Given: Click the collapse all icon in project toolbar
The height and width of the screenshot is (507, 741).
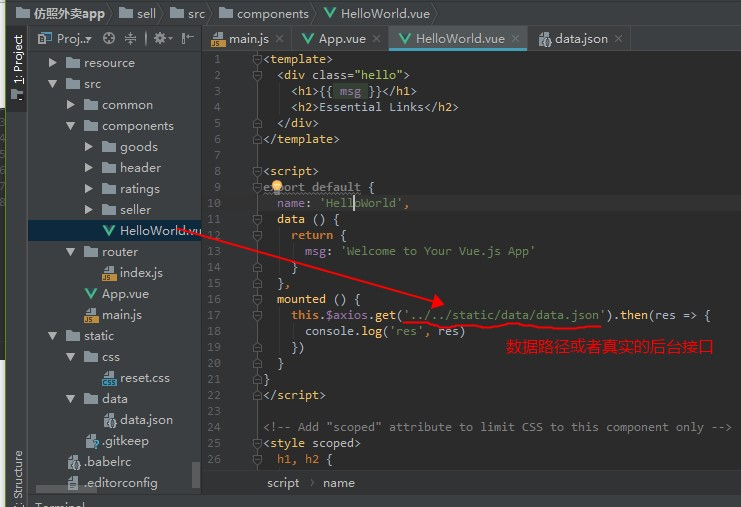Looking at the screenshot, I should [130, 38].
